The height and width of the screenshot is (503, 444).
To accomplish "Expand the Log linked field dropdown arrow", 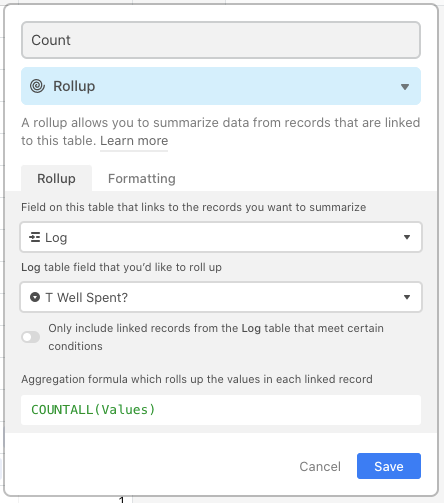I will (x=407, y=237).
